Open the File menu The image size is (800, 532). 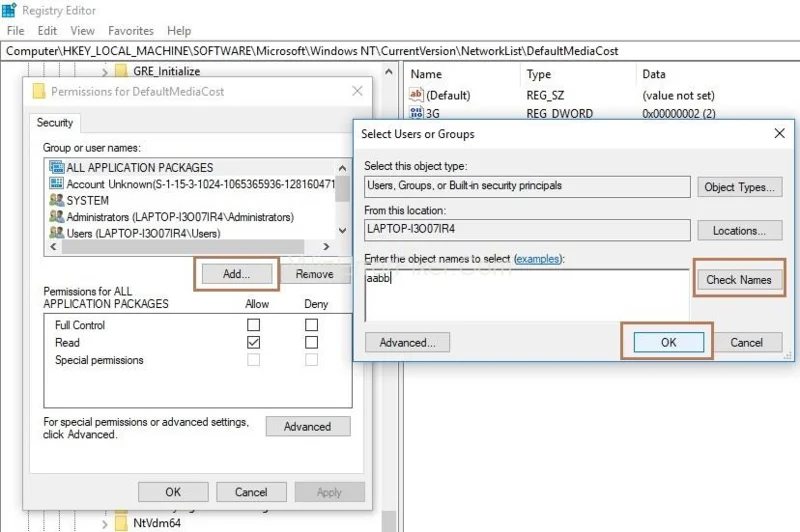click(15, 31)
